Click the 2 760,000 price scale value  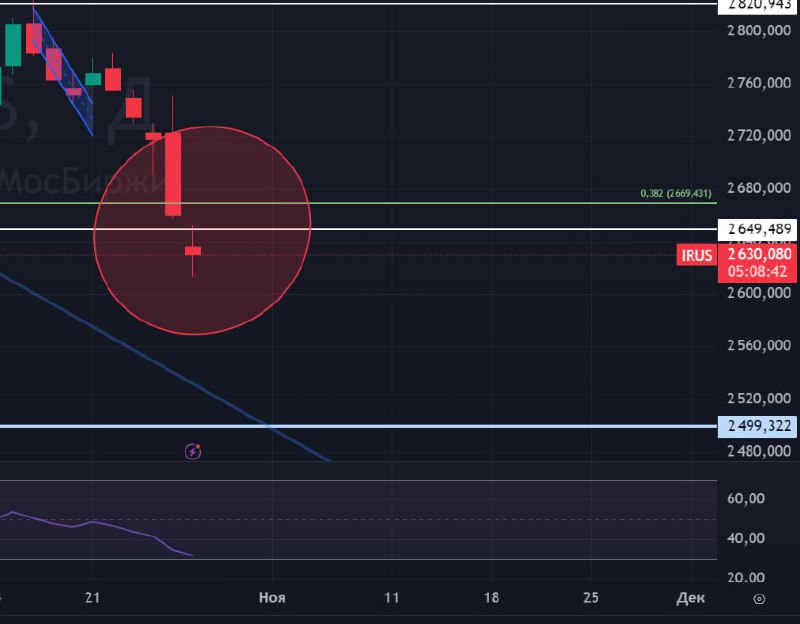coord(759,83)
